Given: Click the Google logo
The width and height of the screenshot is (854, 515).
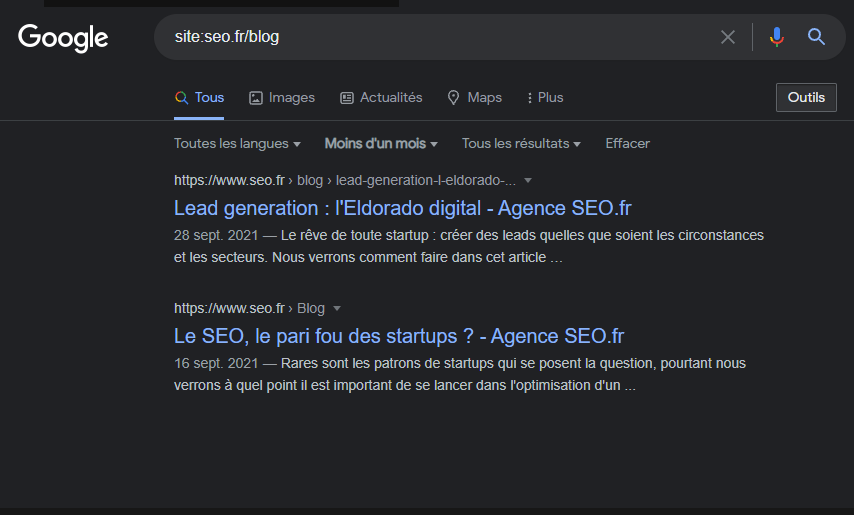Looking at the screenshot, I should coord(63,38).
